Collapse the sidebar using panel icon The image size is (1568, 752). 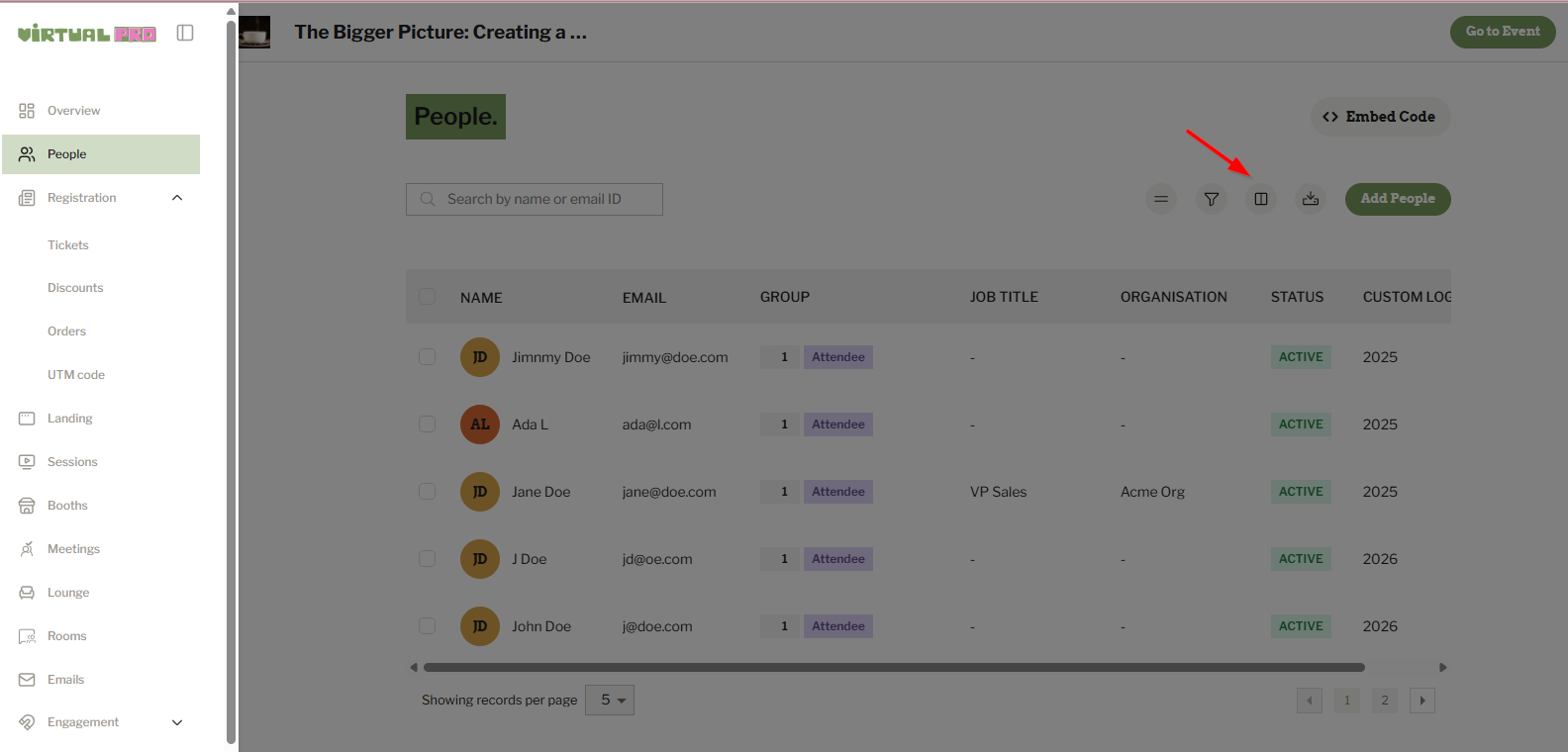click(x=185, y=33)
